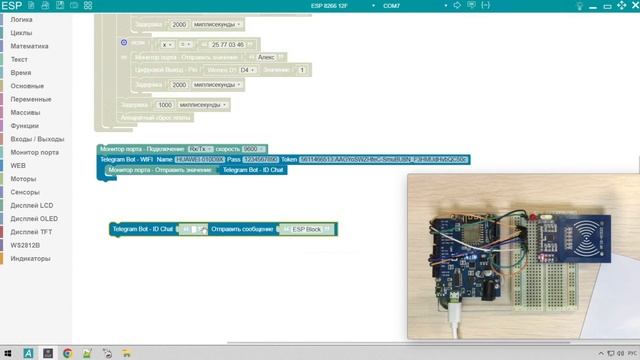This screenshot has width=640, height=360.
Task: Click the horizontal scrollbar at workspace bottom
Action: point(398,342)
